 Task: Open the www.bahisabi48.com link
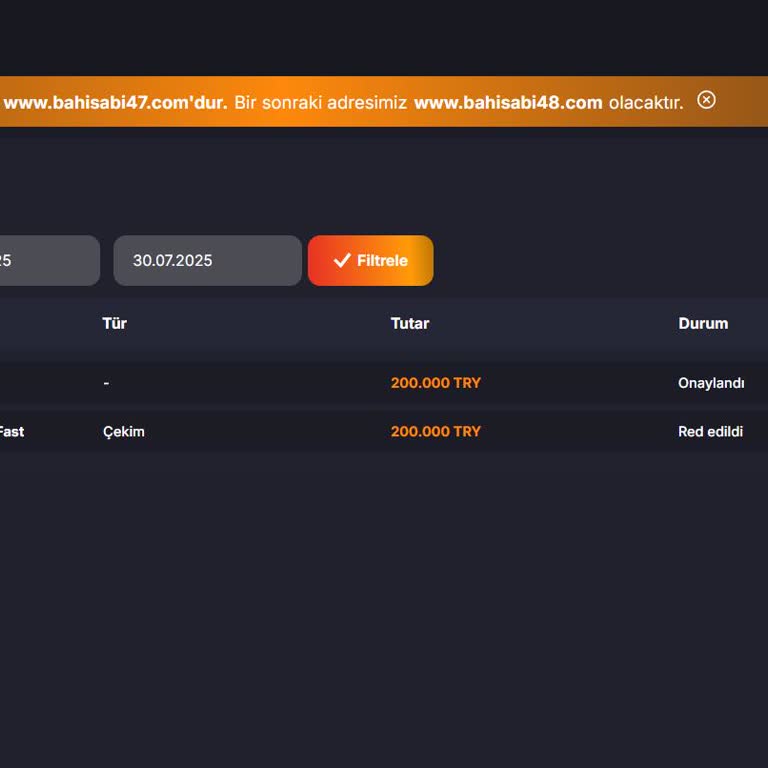point(508,103)
